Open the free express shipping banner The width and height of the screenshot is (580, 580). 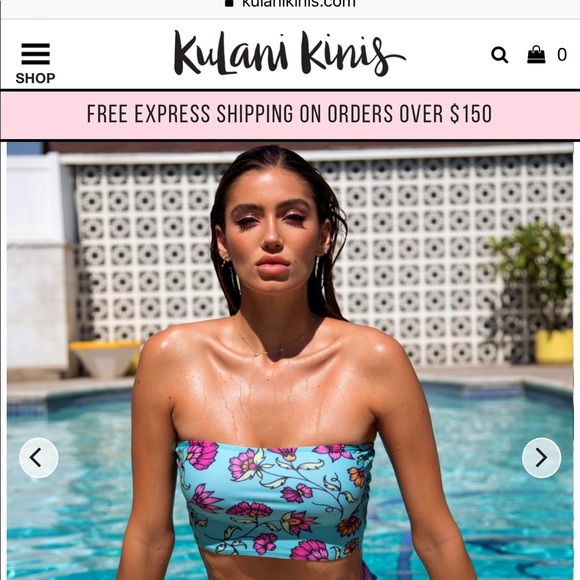[290, 114]
